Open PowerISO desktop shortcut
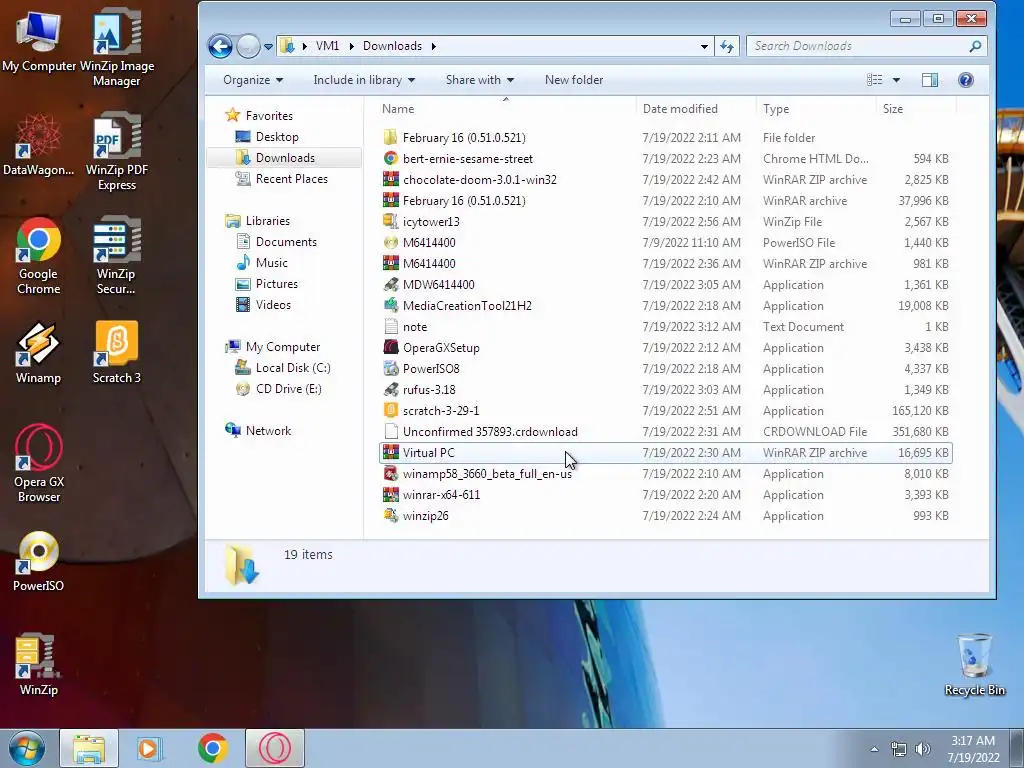 [x=39, y=562]
